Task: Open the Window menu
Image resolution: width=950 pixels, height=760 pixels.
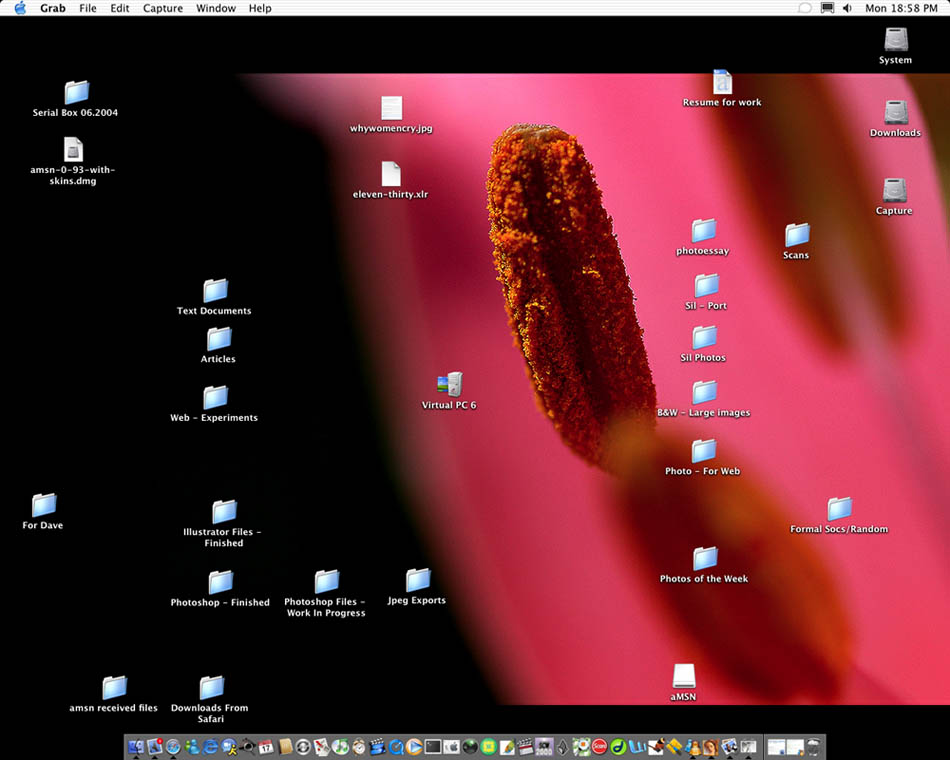Action: (x=216, y=8)
